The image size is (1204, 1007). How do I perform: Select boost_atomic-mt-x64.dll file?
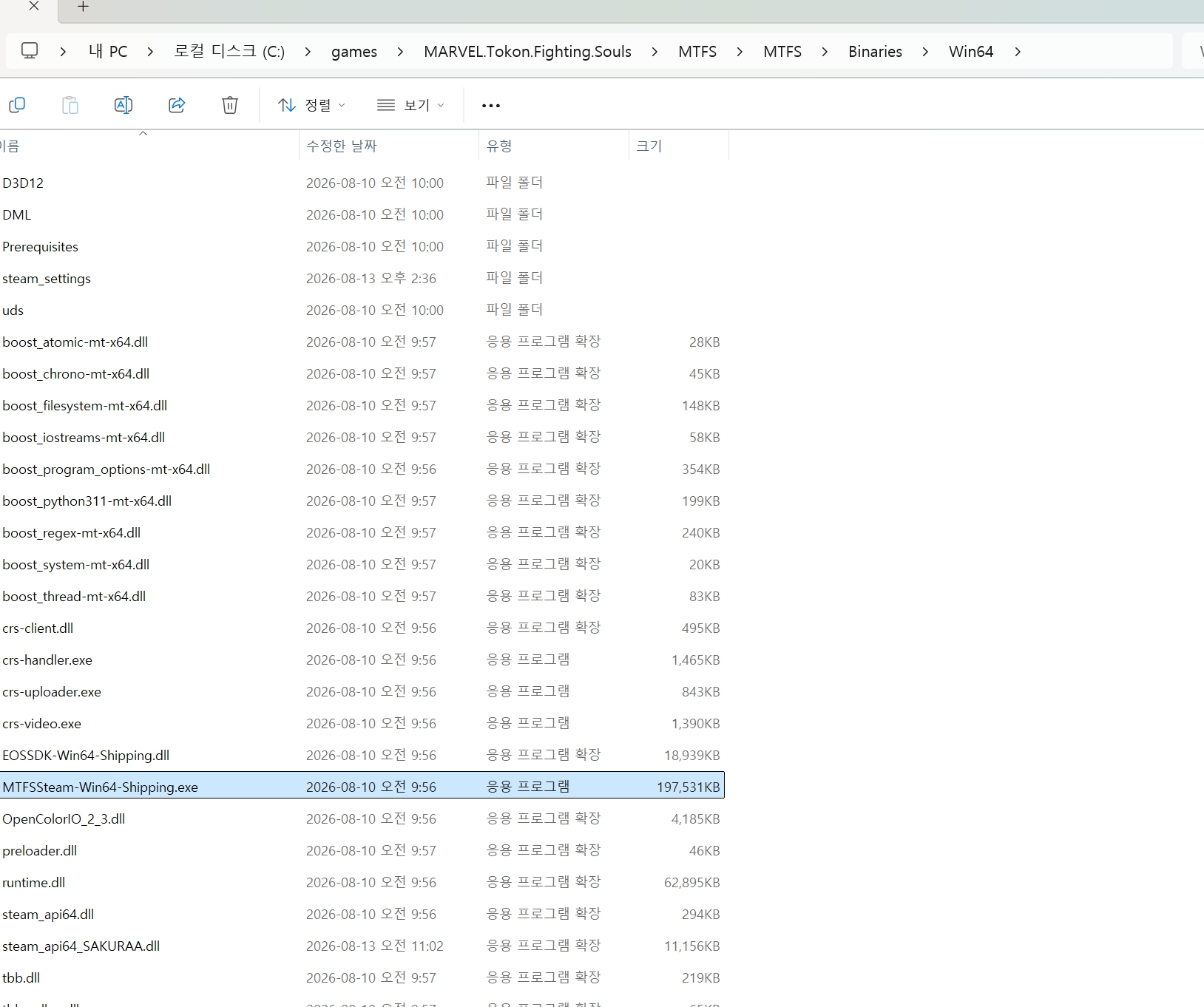362,342
